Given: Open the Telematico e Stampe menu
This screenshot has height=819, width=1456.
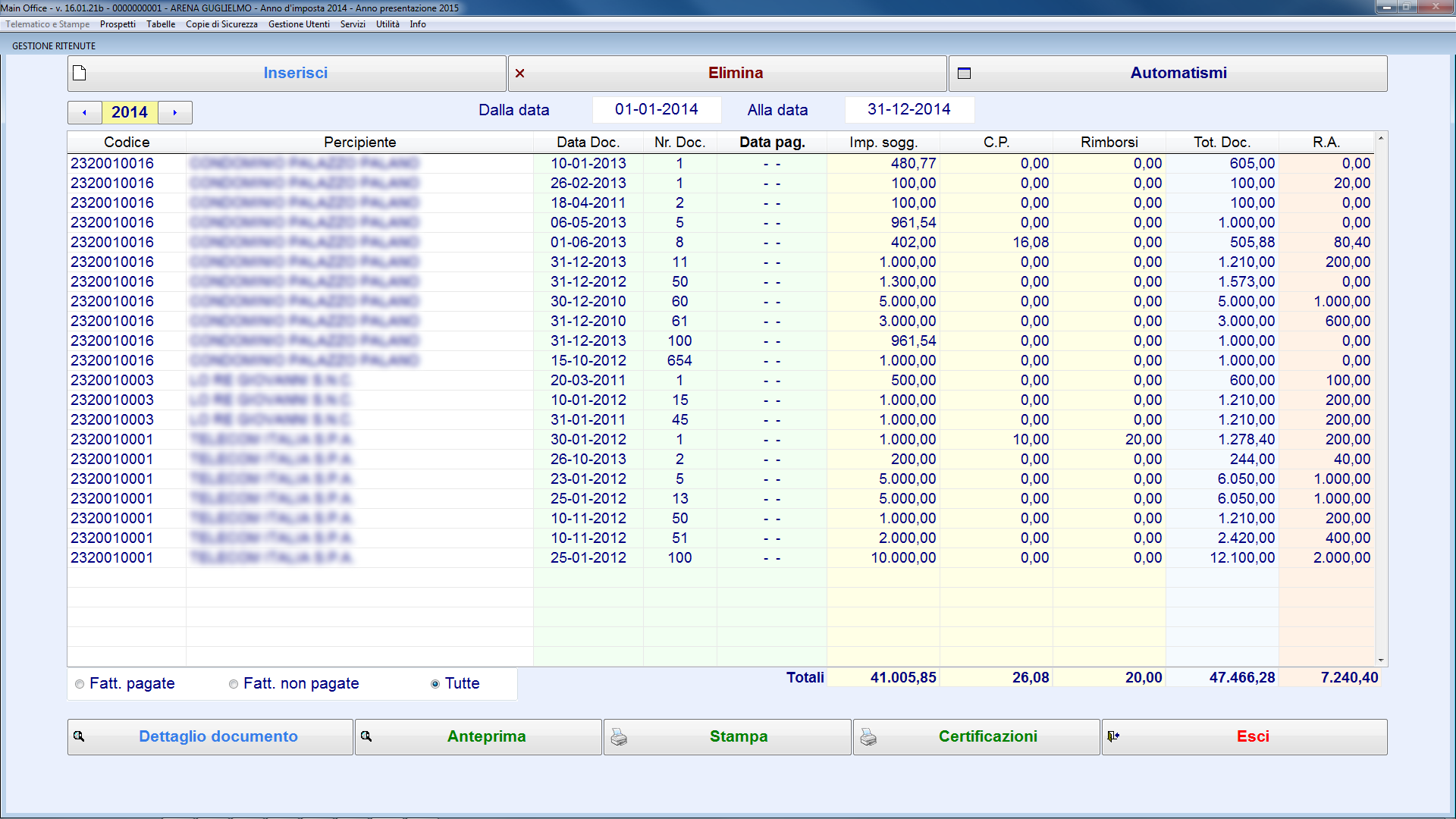Looking at the screenshot, I should (x=48, y=24).
